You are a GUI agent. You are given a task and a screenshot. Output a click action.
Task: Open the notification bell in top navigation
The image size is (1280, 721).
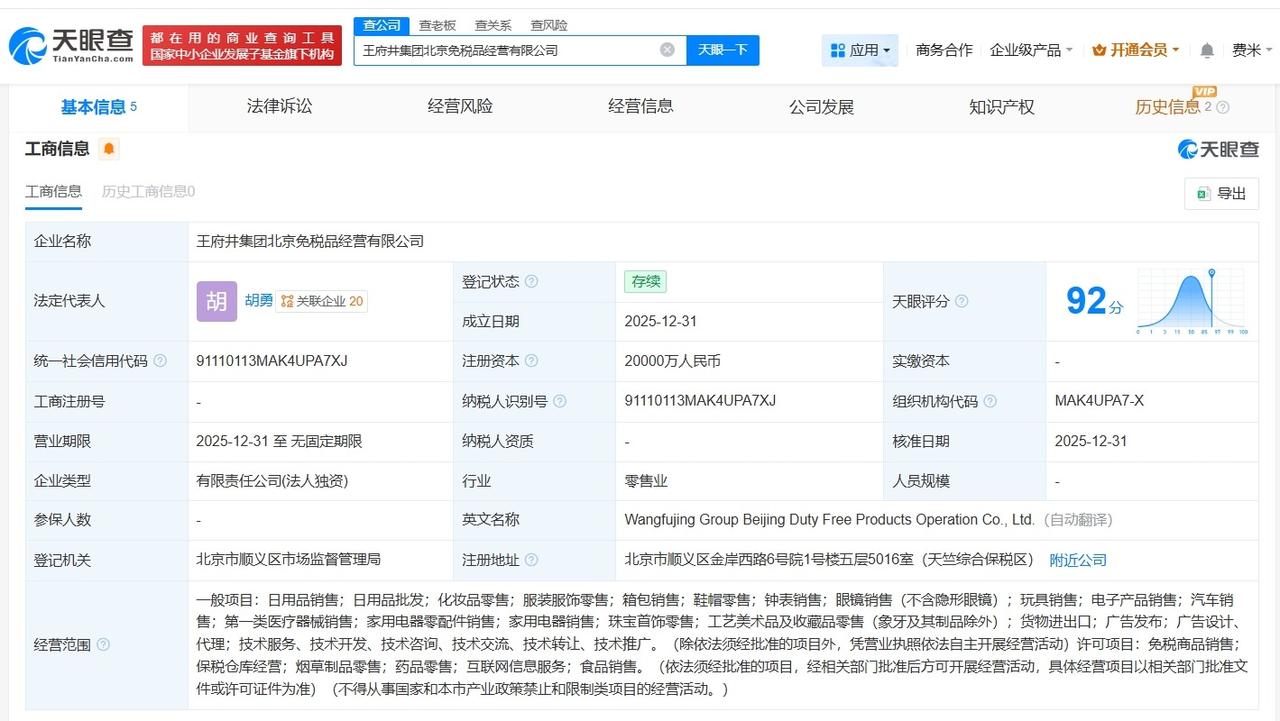tap(1206, 49)
